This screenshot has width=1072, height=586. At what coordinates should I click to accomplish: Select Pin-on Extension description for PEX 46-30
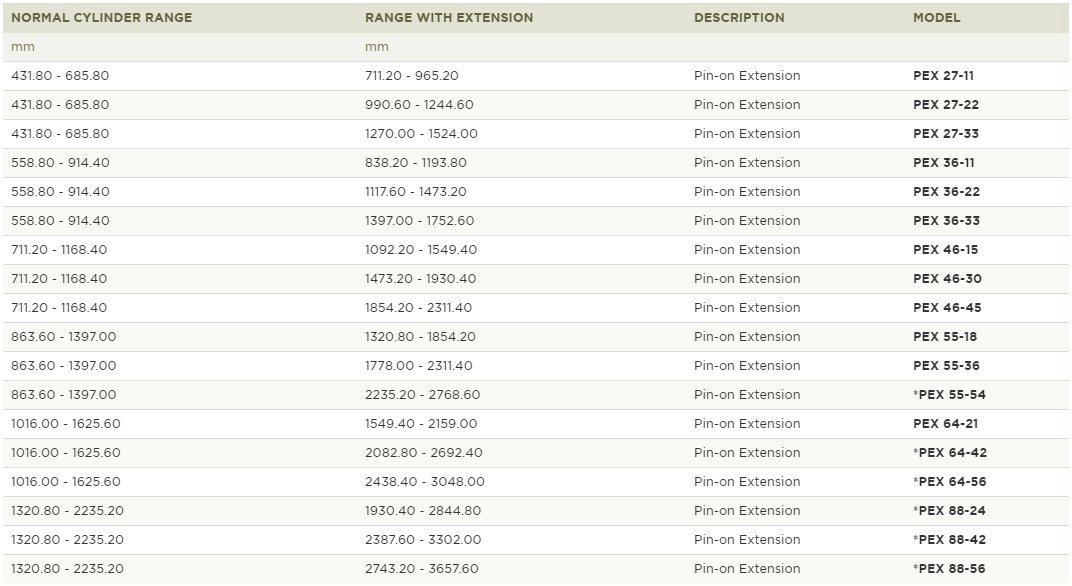747,279
